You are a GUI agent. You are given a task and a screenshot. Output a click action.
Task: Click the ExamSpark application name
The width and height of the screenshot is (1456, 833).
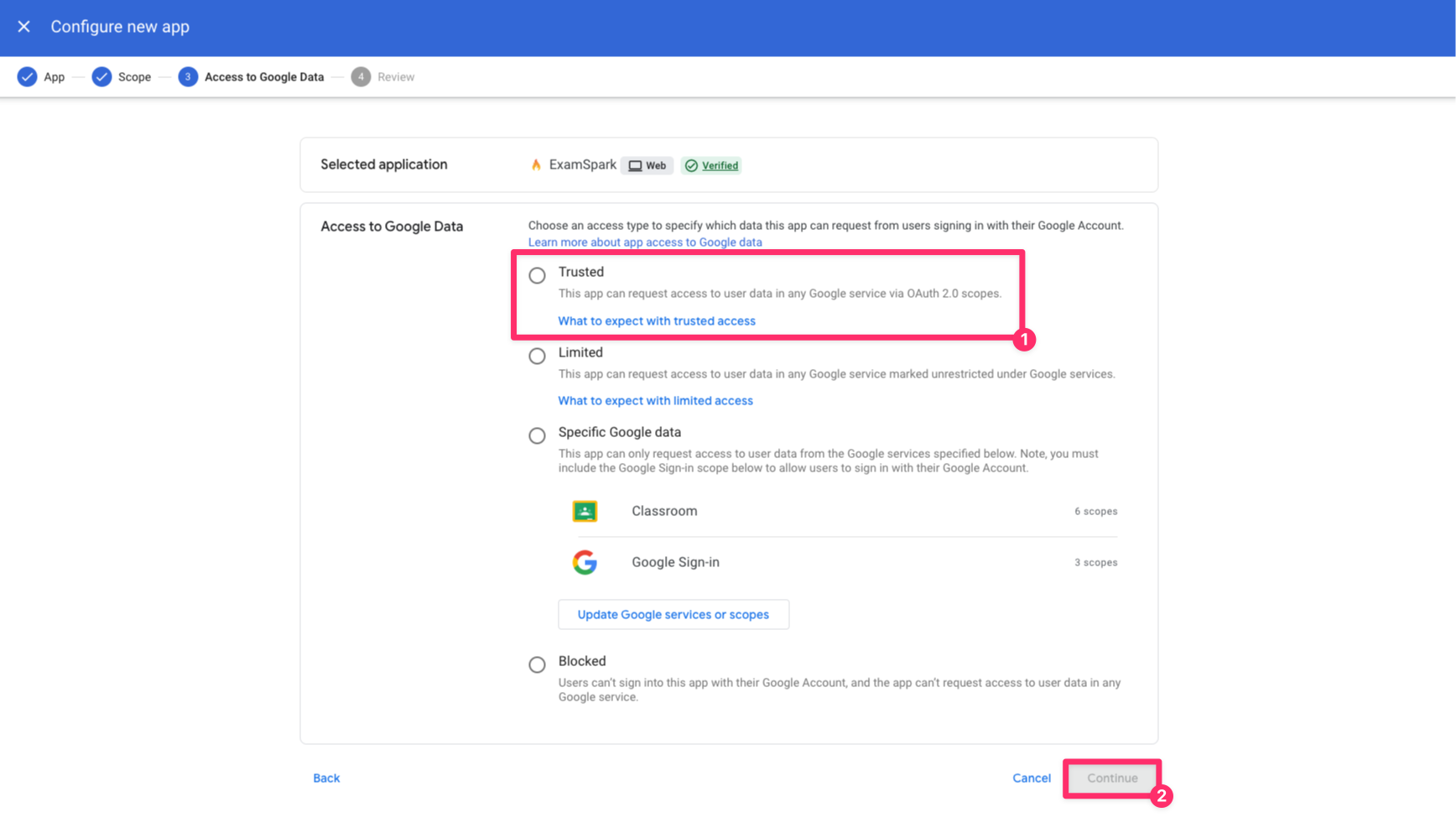(x=583, y=164)
